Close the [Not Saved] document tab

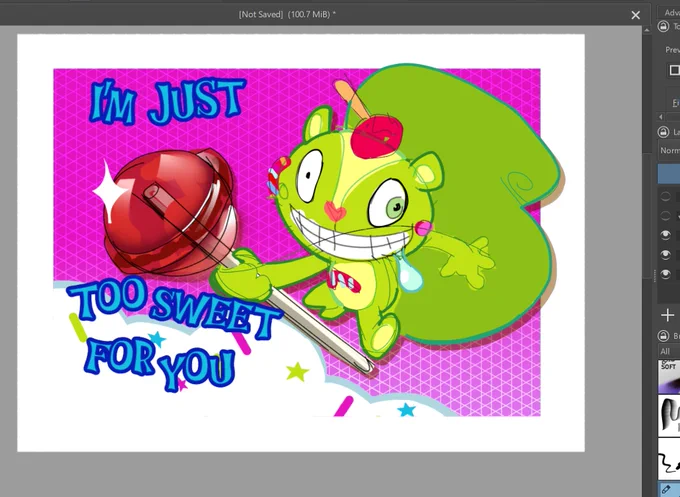tap(635, 15)
